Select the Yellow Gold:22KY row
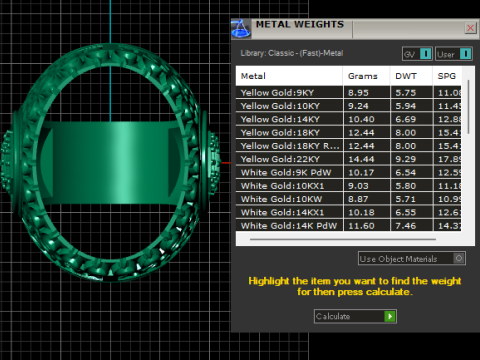Screen dimensions: 480x360 pyautogui.click(x=349, y=159)
